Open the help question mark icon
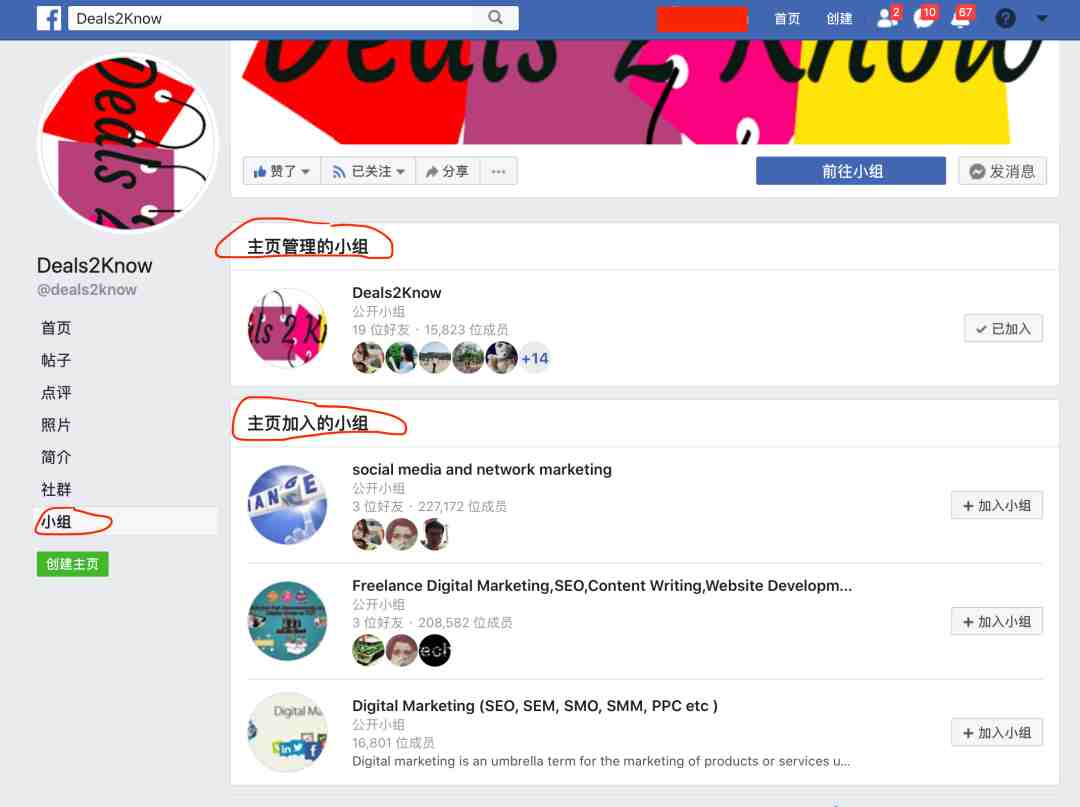This screenshot has height=807, width=1080. click(x=1005, y=19)
